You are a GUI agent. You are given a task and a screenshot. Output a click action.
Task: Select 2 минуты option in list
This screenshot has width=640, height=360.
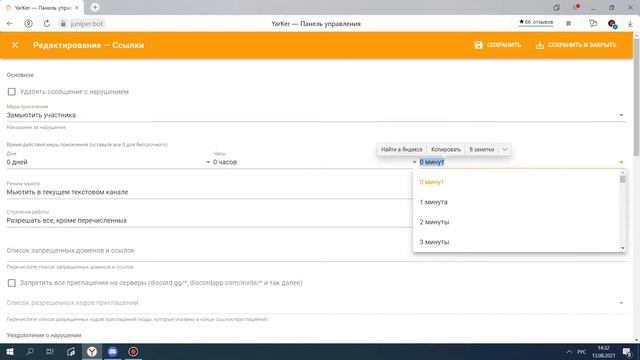[516, 222]
